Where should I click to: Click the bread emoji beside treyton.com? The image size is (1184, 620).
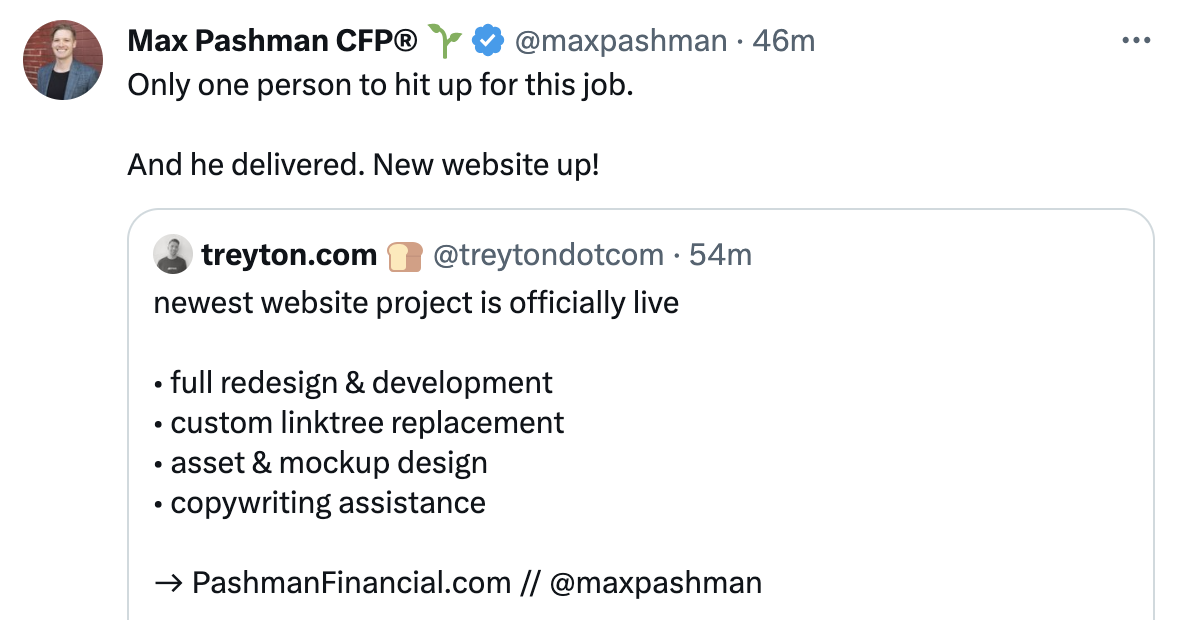pos(405,256)
